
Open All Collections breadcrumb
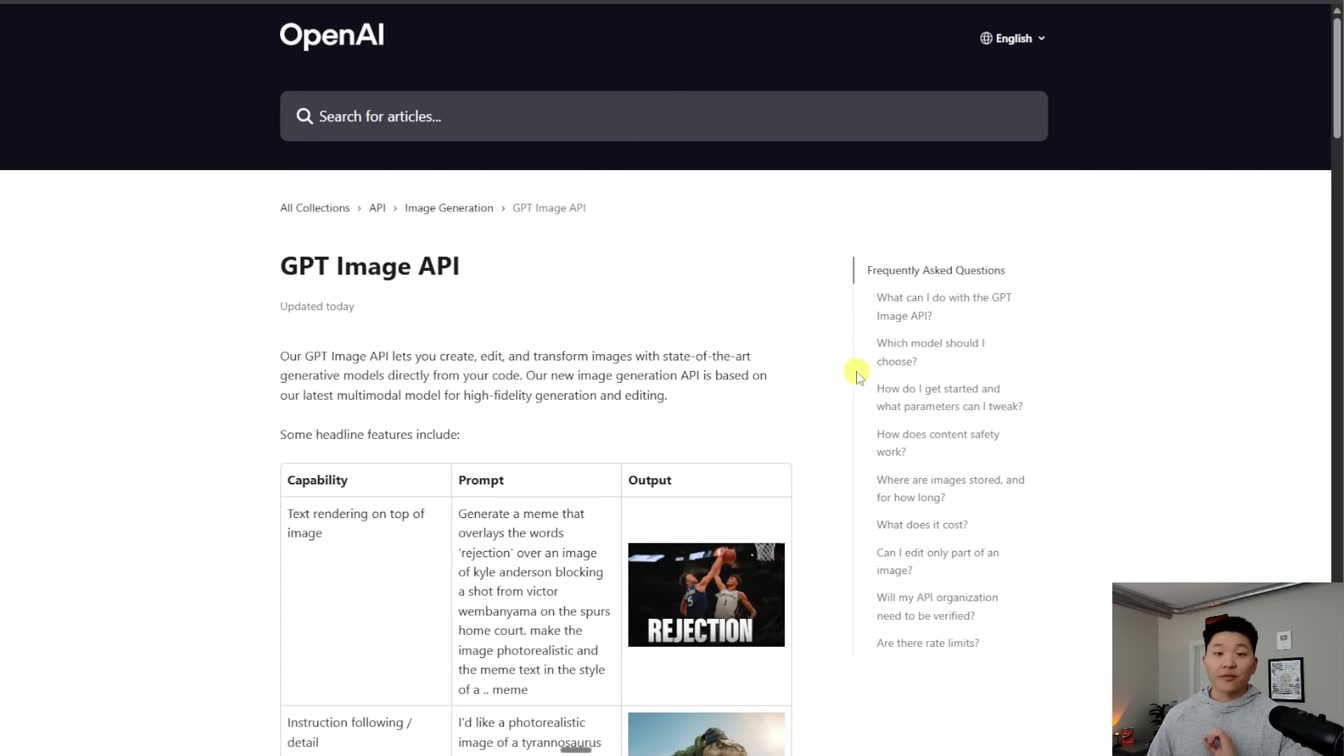(x=315, y=208)
